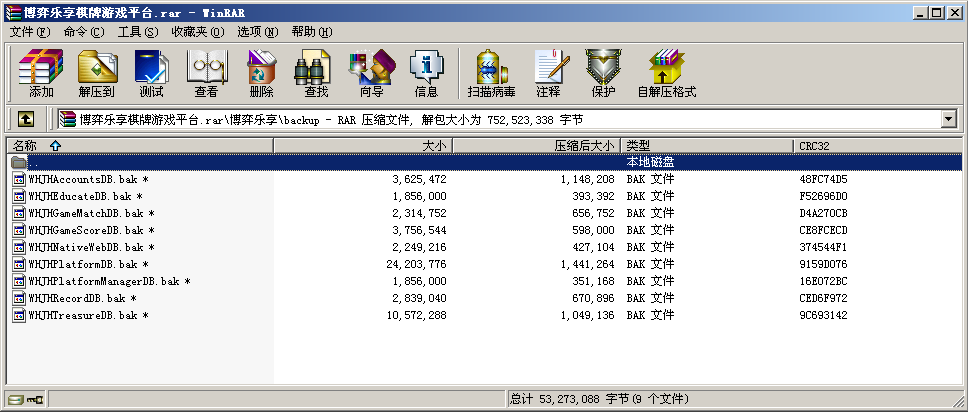Click the 添加 (Add) toolbar icon

(x=41, y=73)
